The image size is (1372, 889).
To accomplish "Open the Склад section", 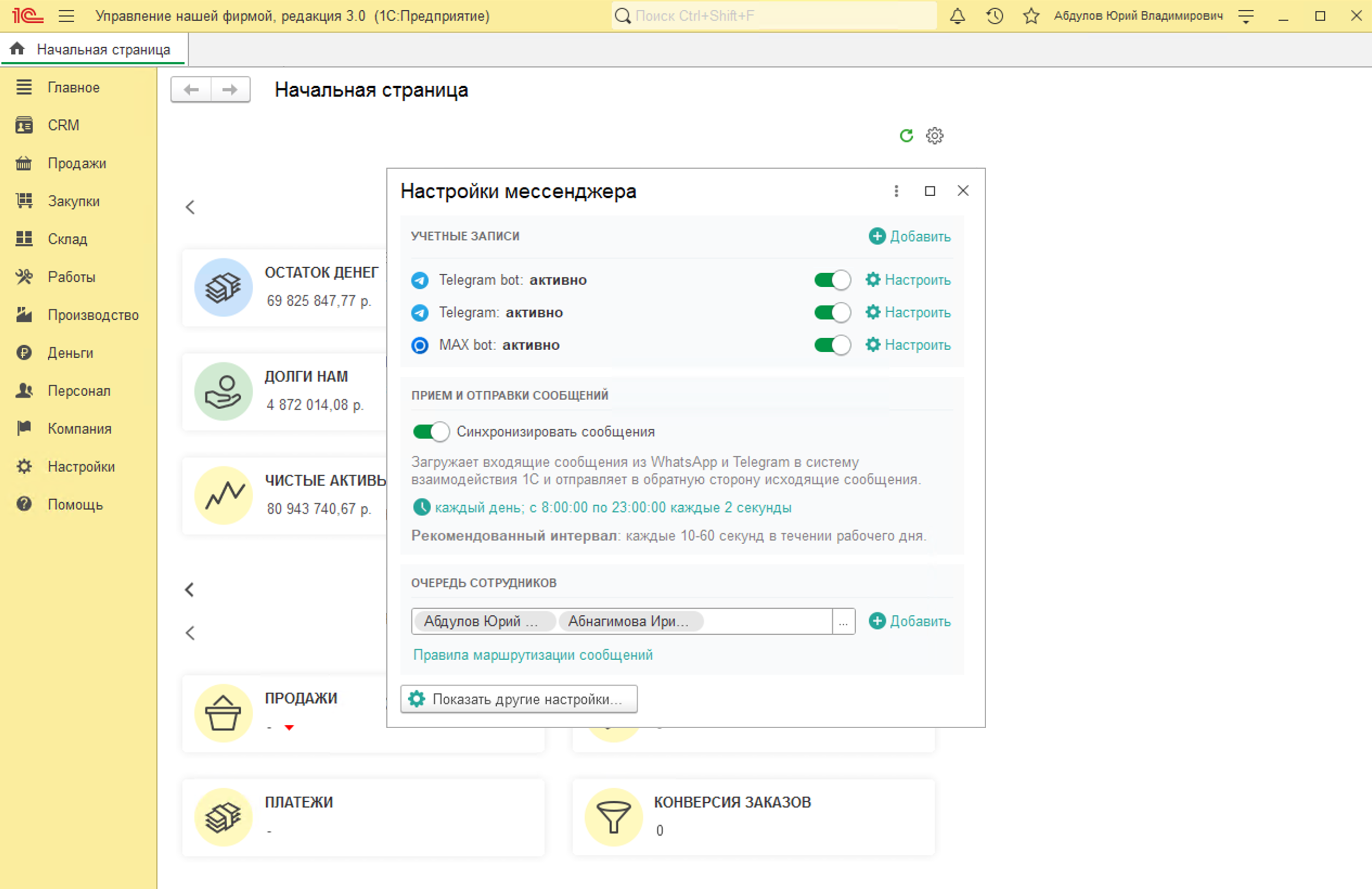I will [67, 239].
